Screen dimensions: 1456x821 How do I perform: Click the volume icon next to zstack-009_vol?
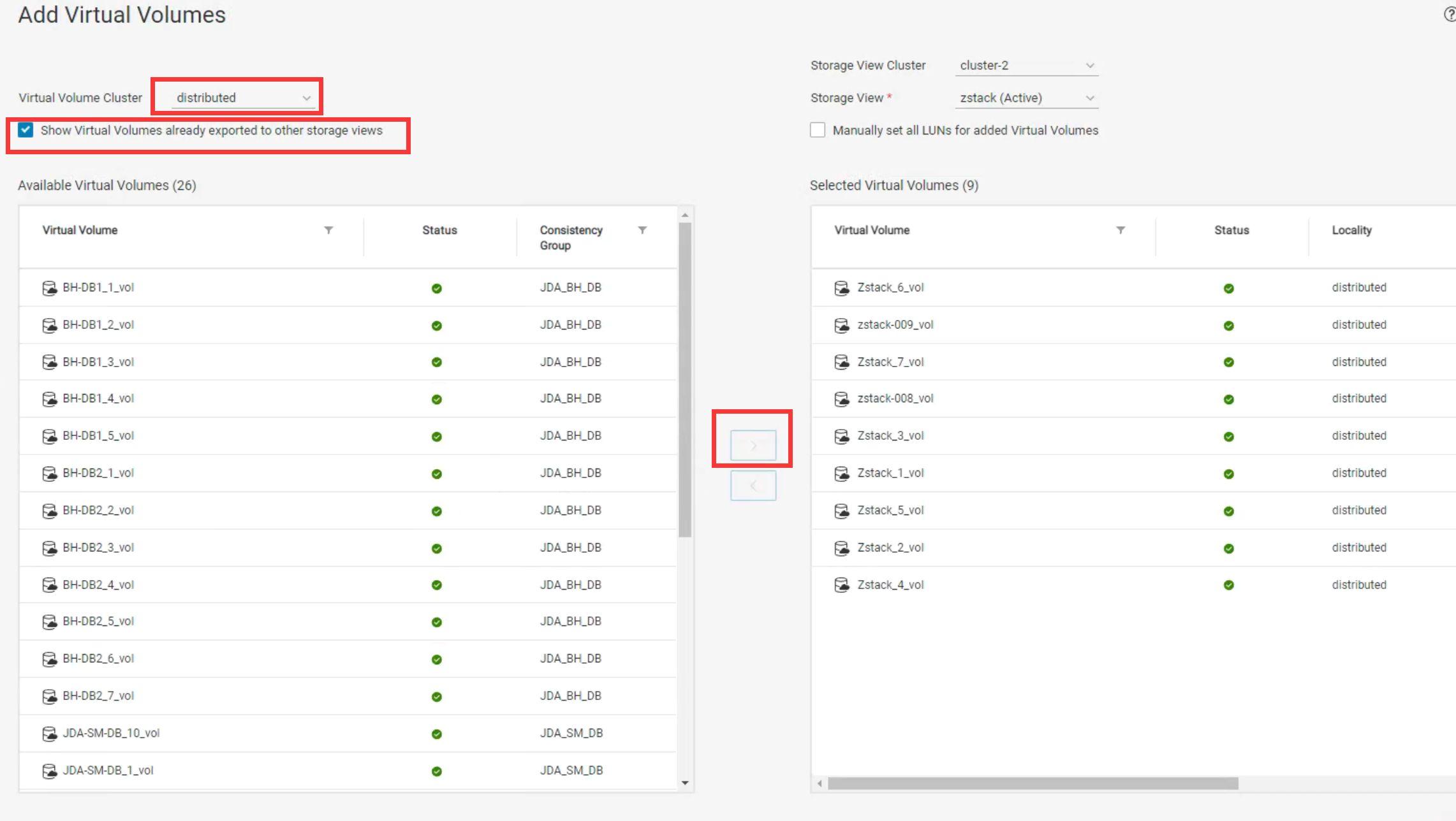[841, 325]
